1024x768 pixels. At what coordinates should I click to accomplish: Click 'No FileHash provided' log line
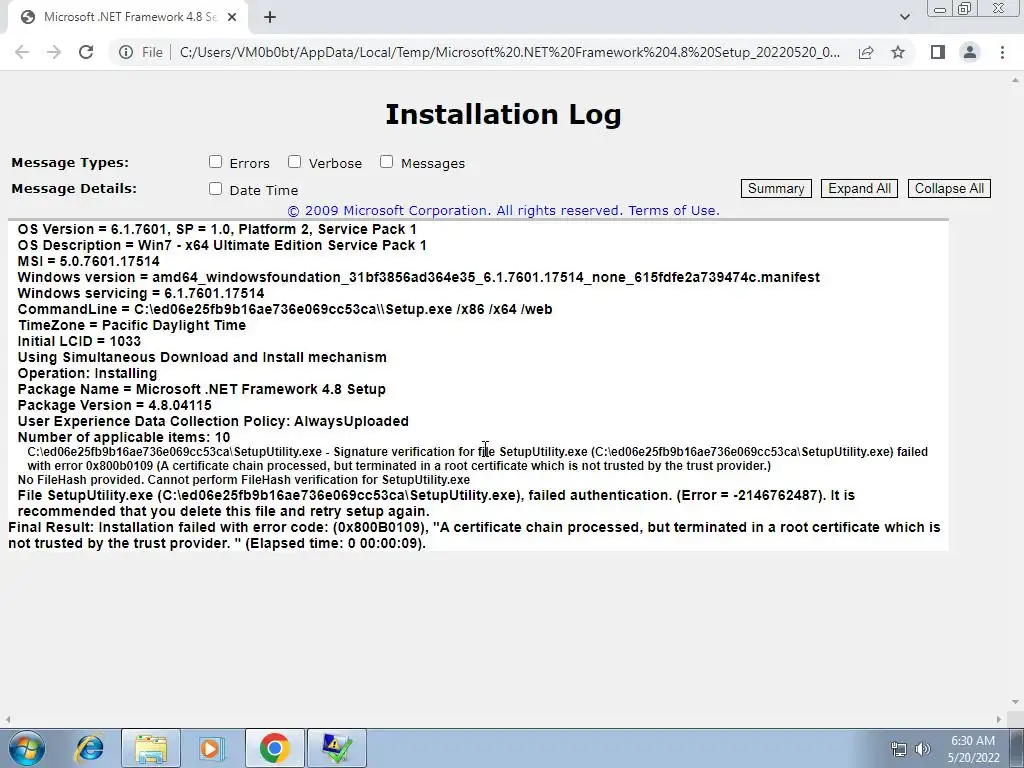click(x=244, y=480)
